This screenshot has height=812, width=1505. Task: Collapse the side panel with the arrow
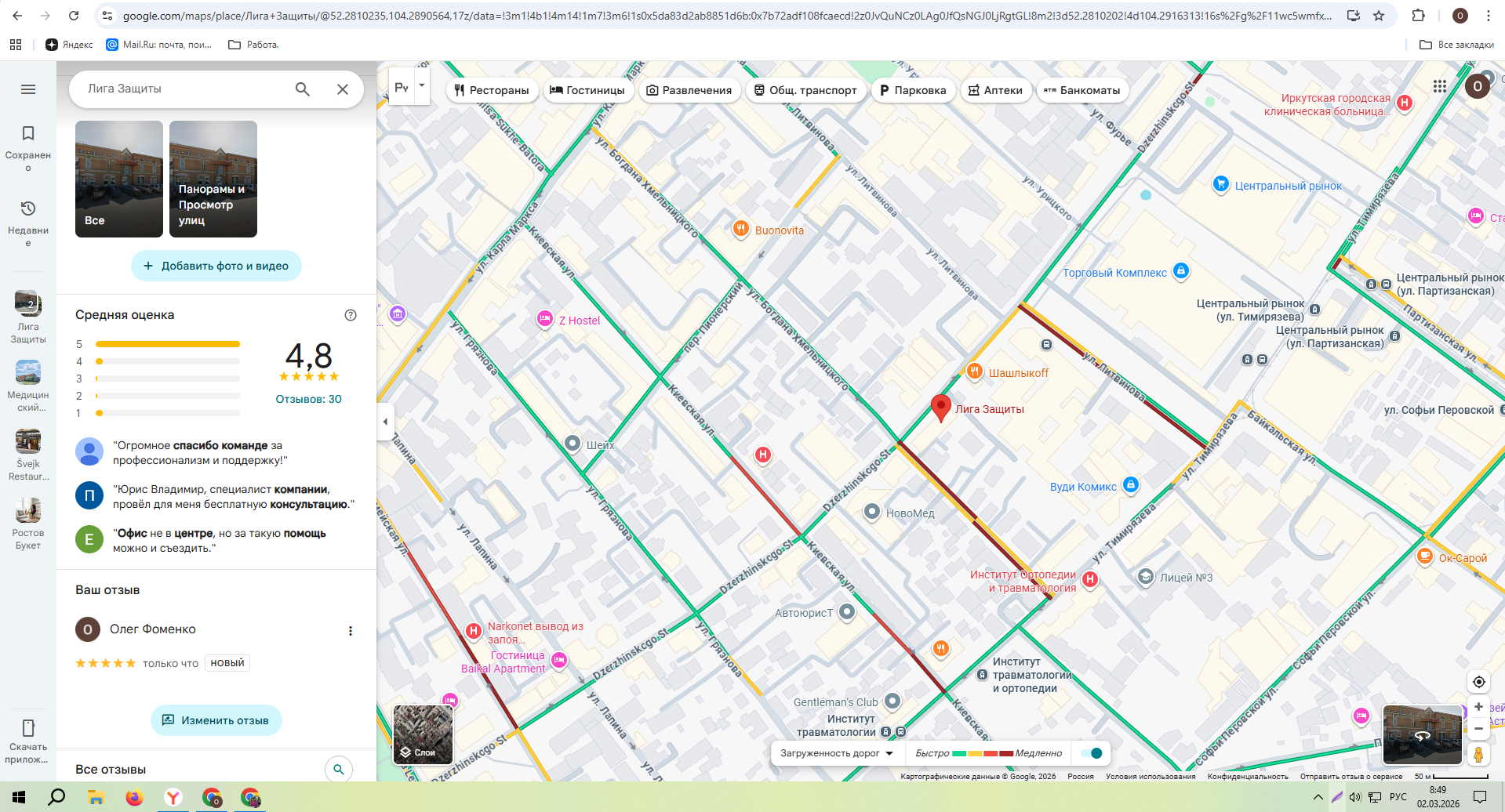pyautogui.click(x=385, y=422)
